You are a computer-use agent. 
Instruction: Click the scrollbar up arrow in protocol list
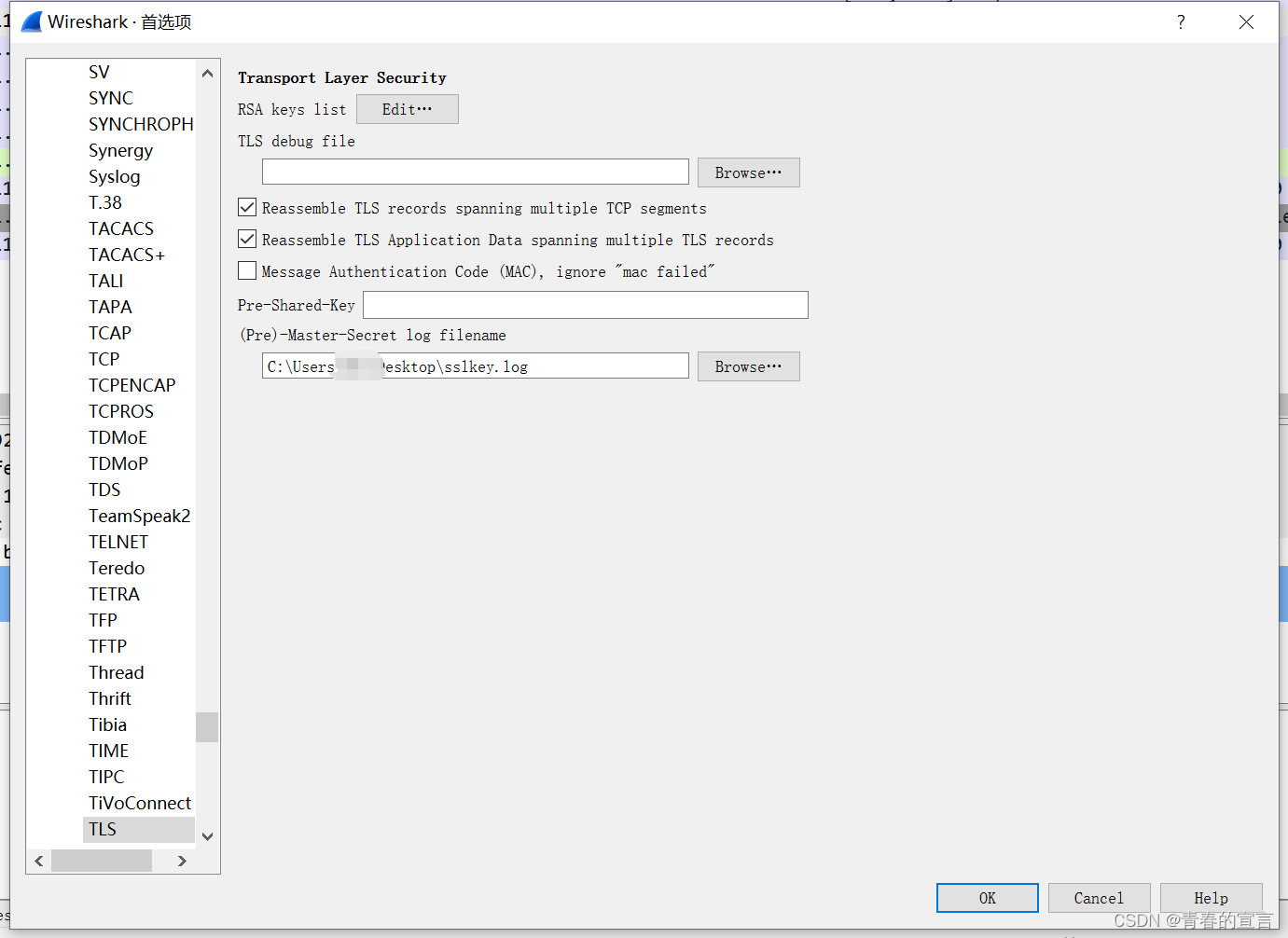(207, 72)
